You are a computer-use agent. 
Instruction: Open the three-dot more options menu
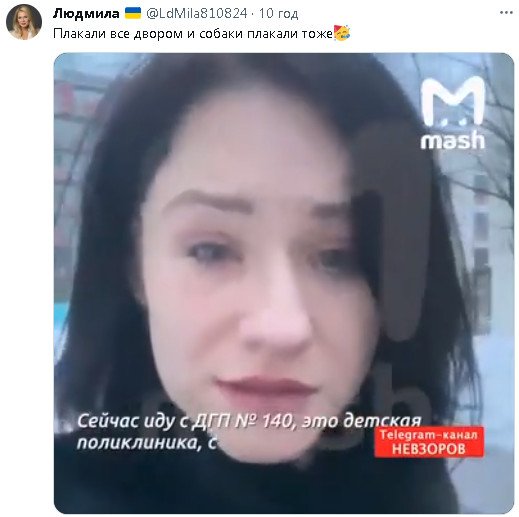[x=506, y=13]
